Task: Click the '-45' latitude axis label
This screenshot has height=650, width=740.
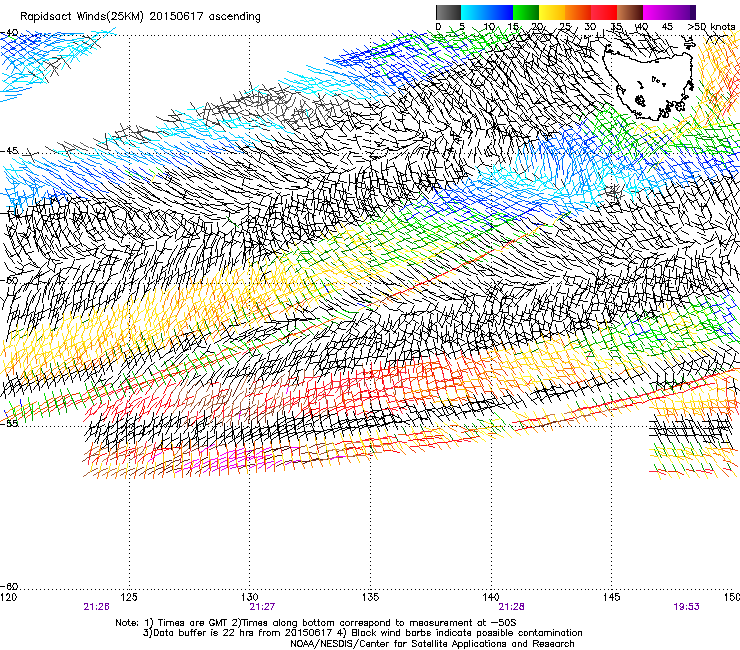Action: click(x=10, y=151)
